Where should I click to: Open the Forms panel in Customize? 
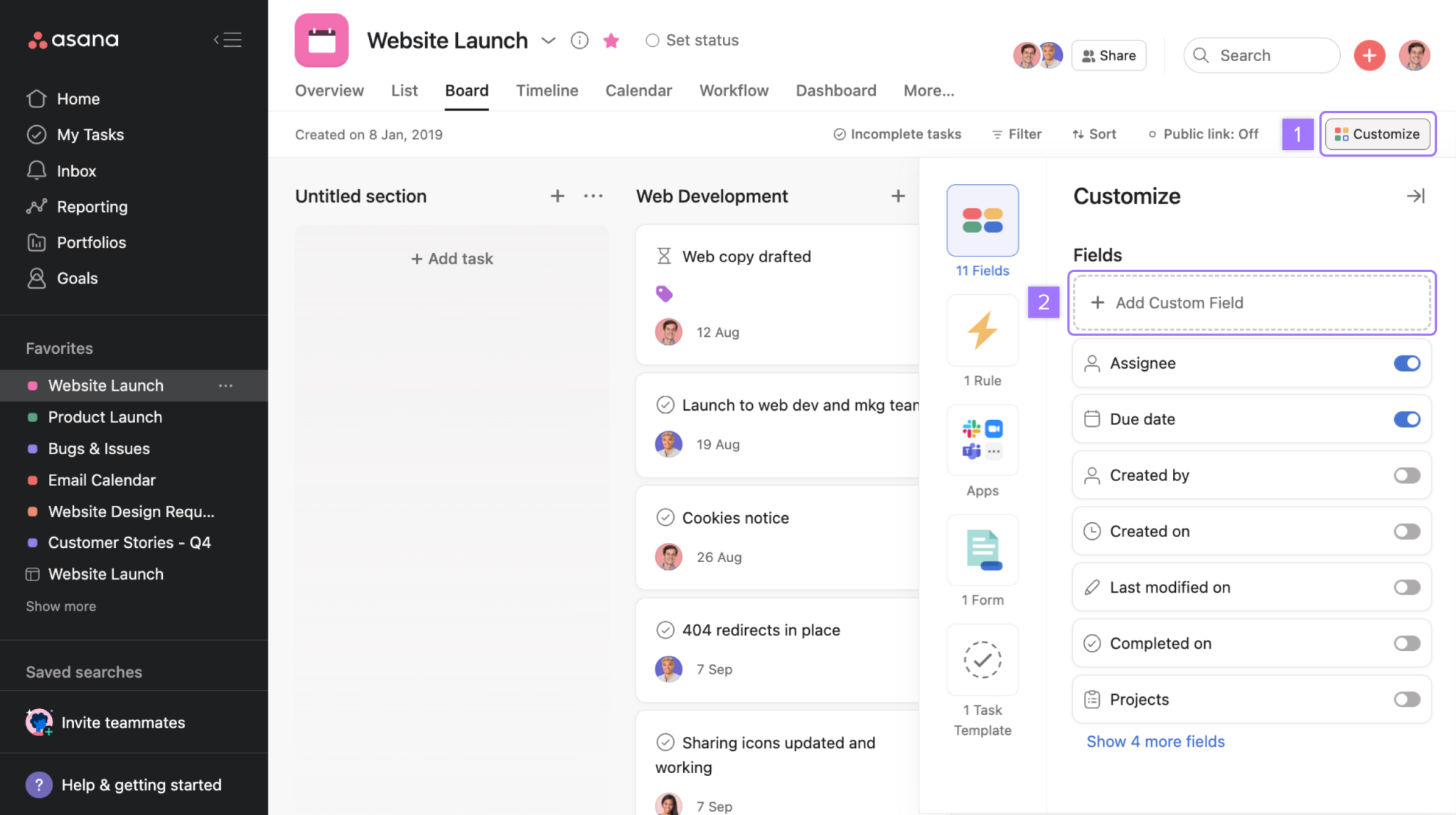coord(982,550)
